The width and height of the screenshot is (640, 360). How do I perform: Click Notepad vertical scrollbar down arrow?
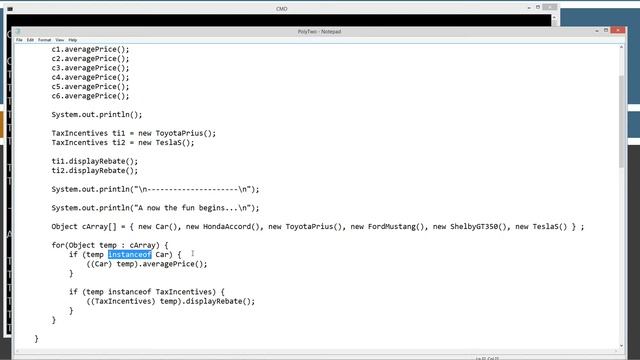tap(622, 346)
